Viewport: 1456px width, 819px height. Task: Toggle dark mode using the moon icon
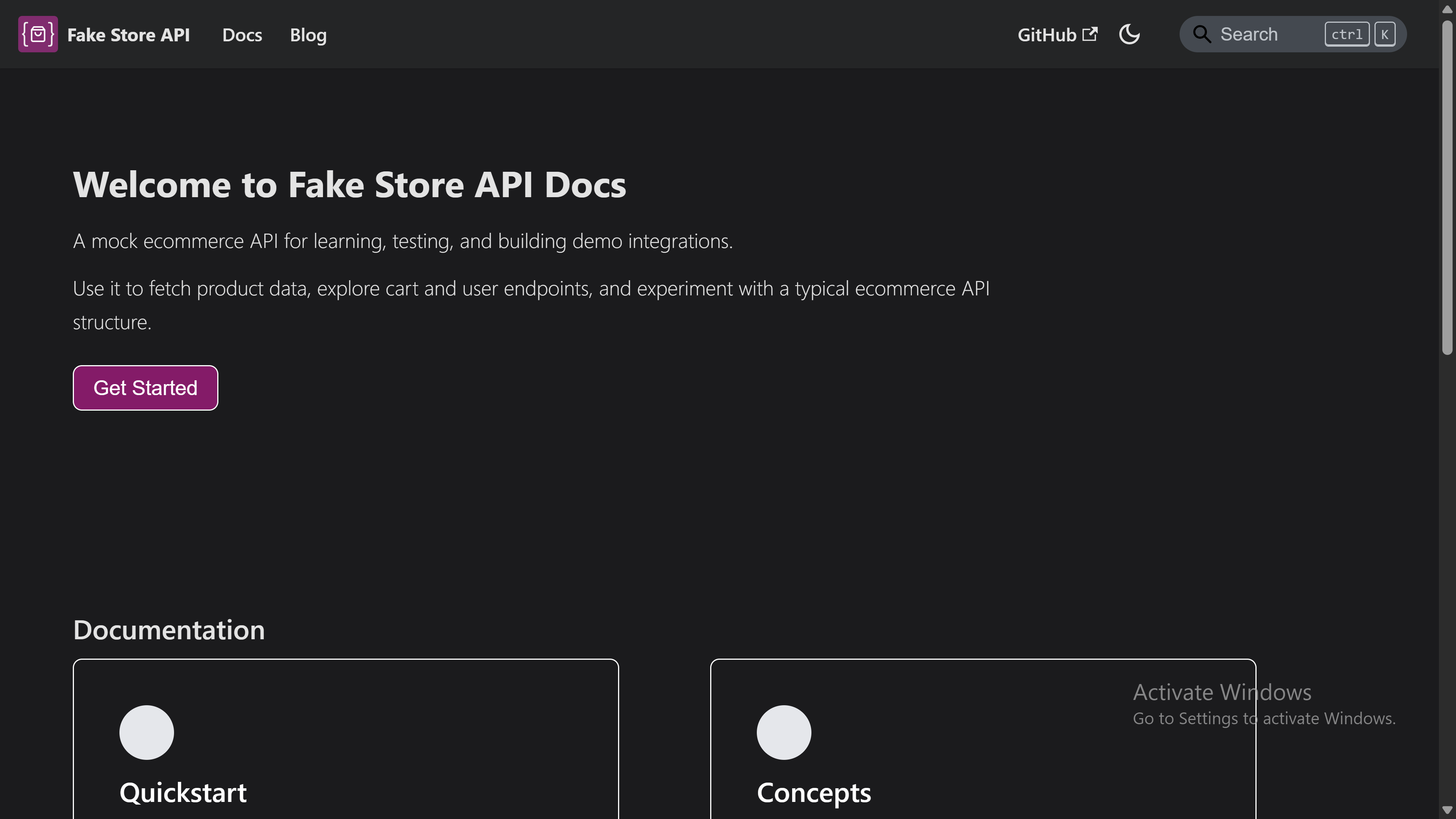pos(1129,35)
